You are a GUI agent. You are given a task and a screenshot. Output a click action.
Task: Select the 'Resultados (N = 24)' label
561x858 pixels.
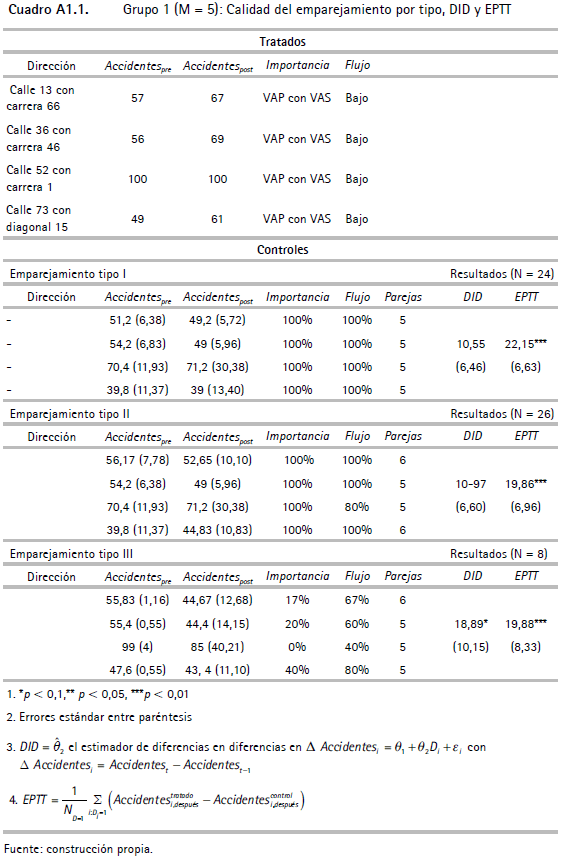click(502, 274)
